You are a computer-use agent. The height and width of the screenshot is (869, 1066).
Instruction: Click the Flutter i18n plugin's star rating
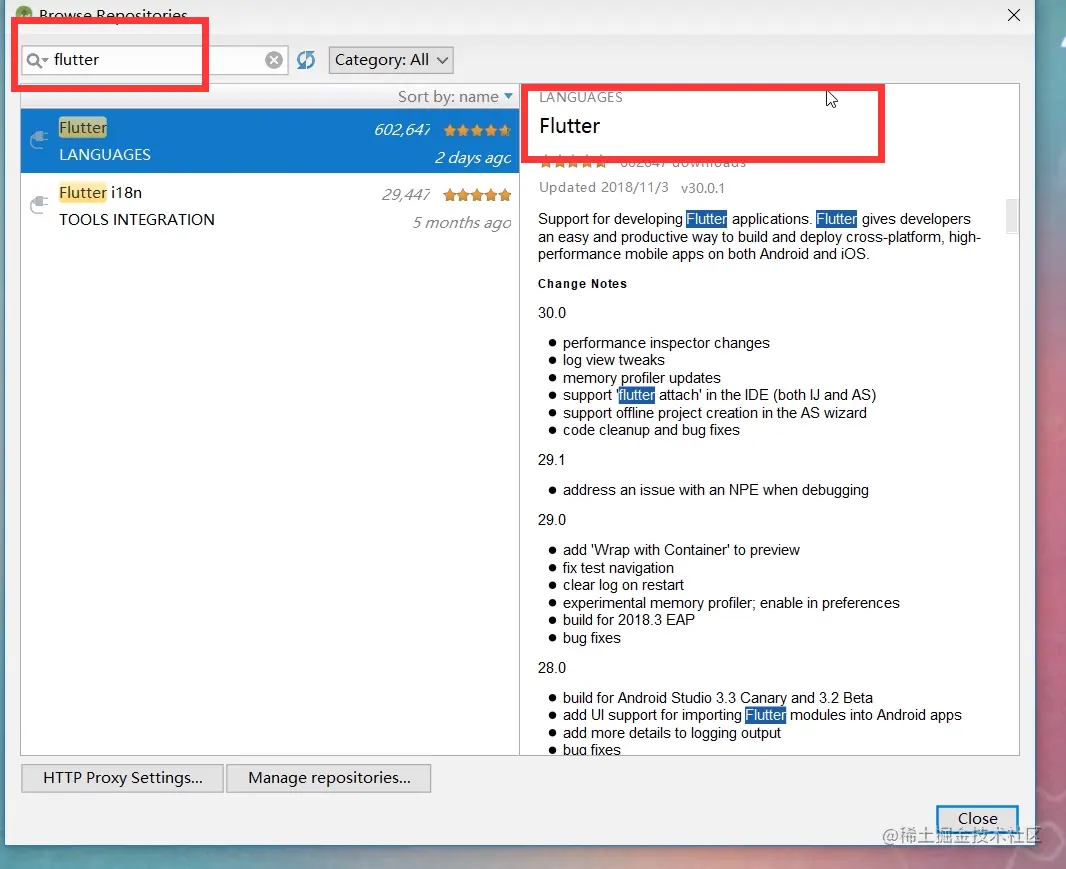[477, 195]
